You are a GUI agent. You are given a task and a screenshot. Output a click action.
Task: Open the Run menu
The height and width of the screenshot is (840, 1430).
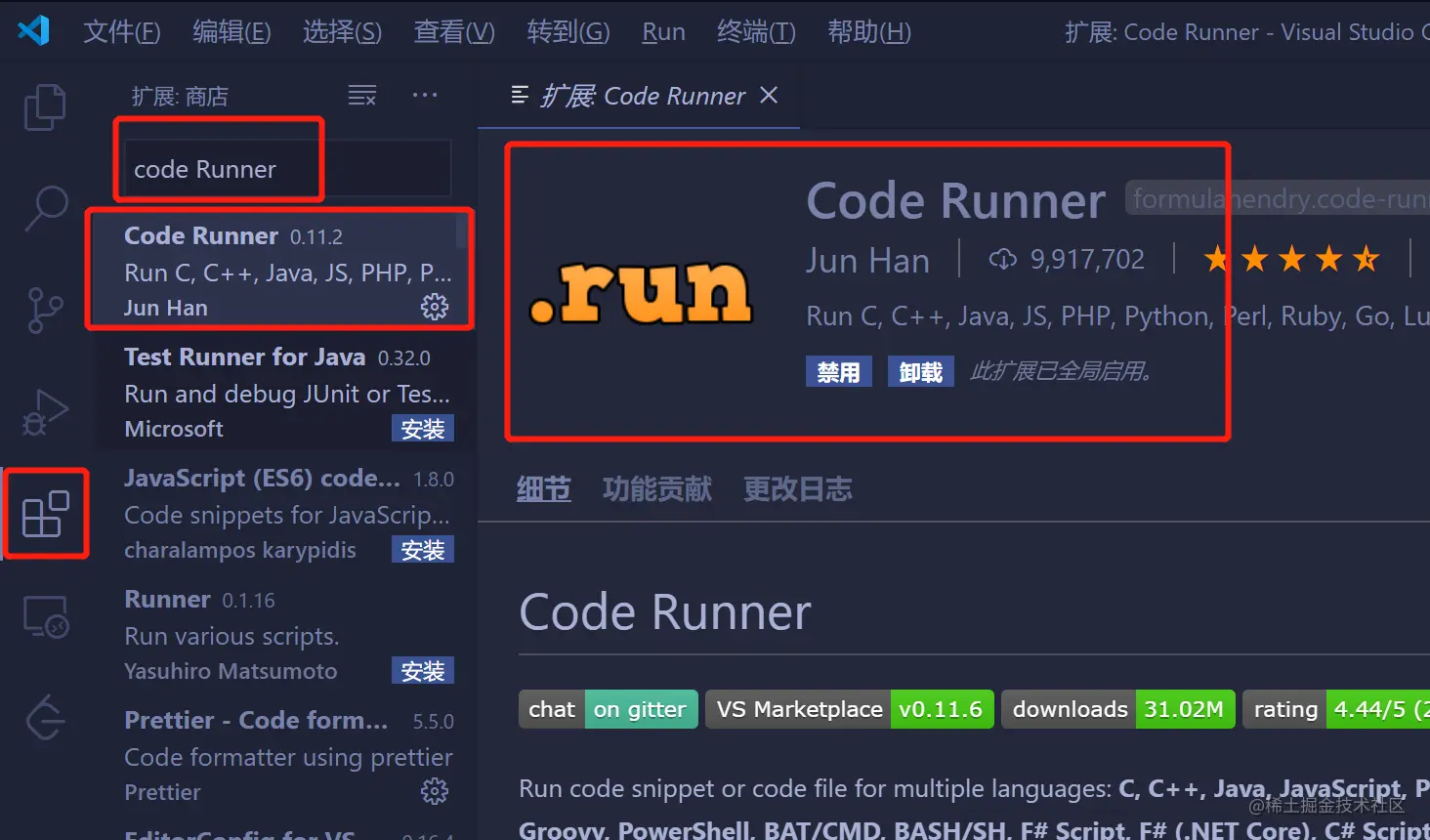pyautogui.click(x=663, y=31)
